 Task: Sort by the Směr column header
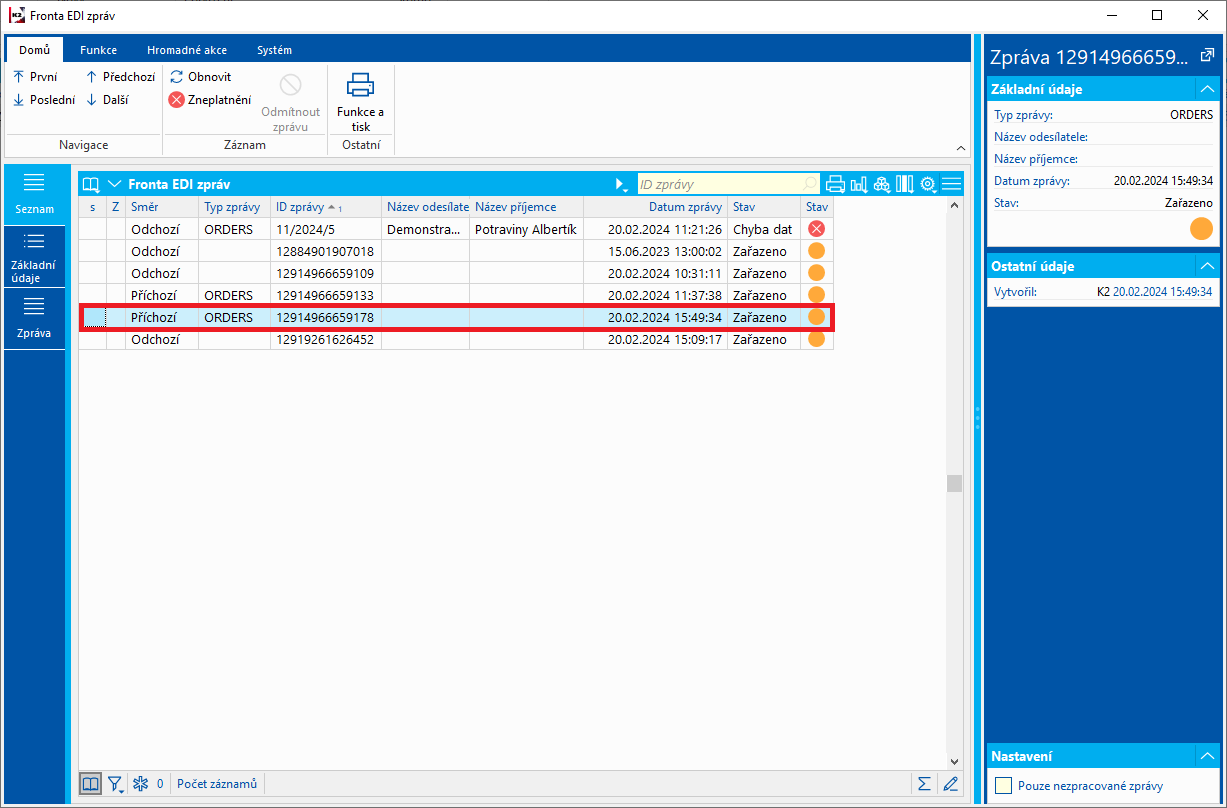tap(162, 207)
